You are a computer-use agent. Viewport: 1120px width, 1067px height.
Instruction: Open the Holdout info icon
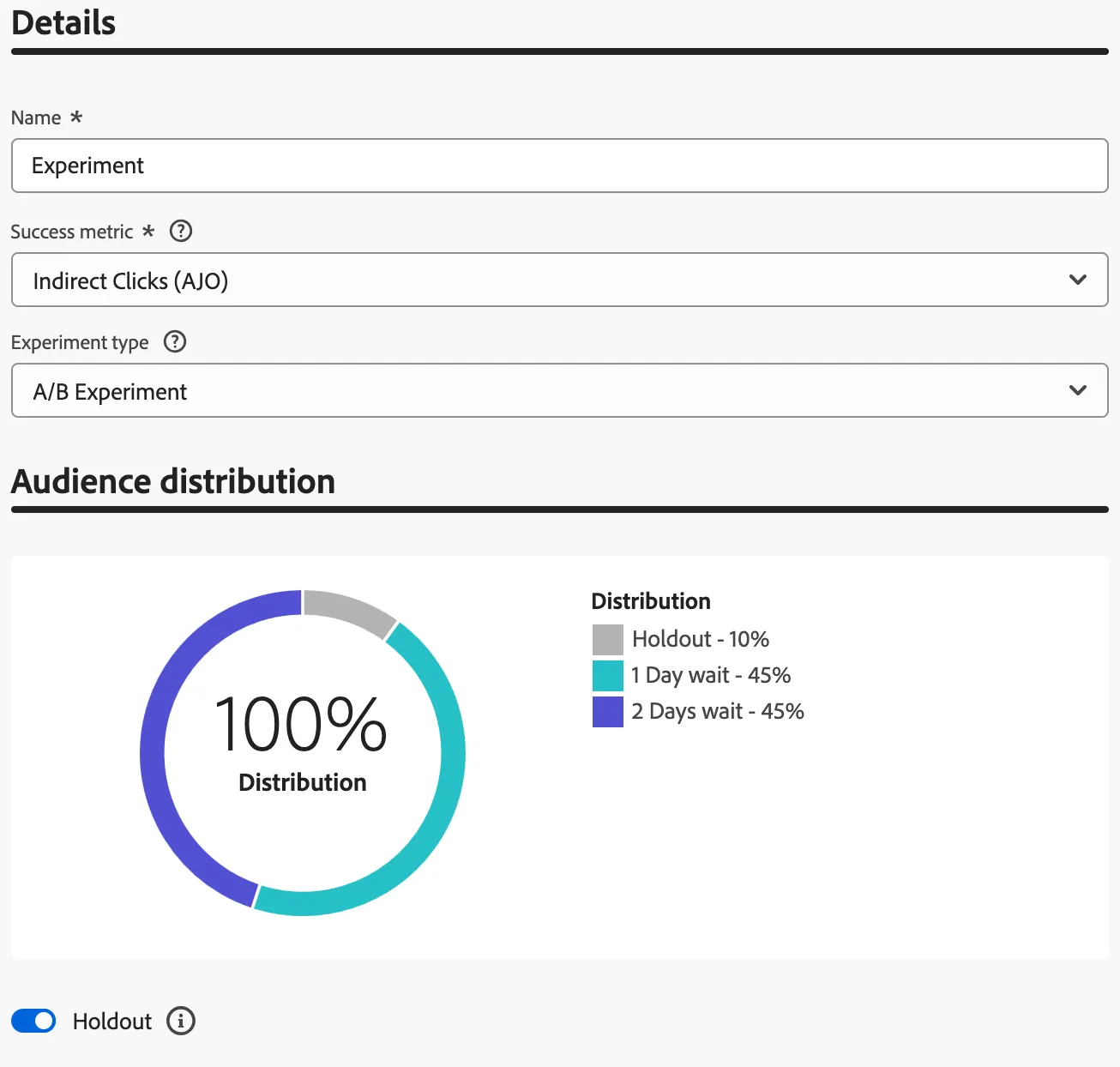click(181, 1021)
